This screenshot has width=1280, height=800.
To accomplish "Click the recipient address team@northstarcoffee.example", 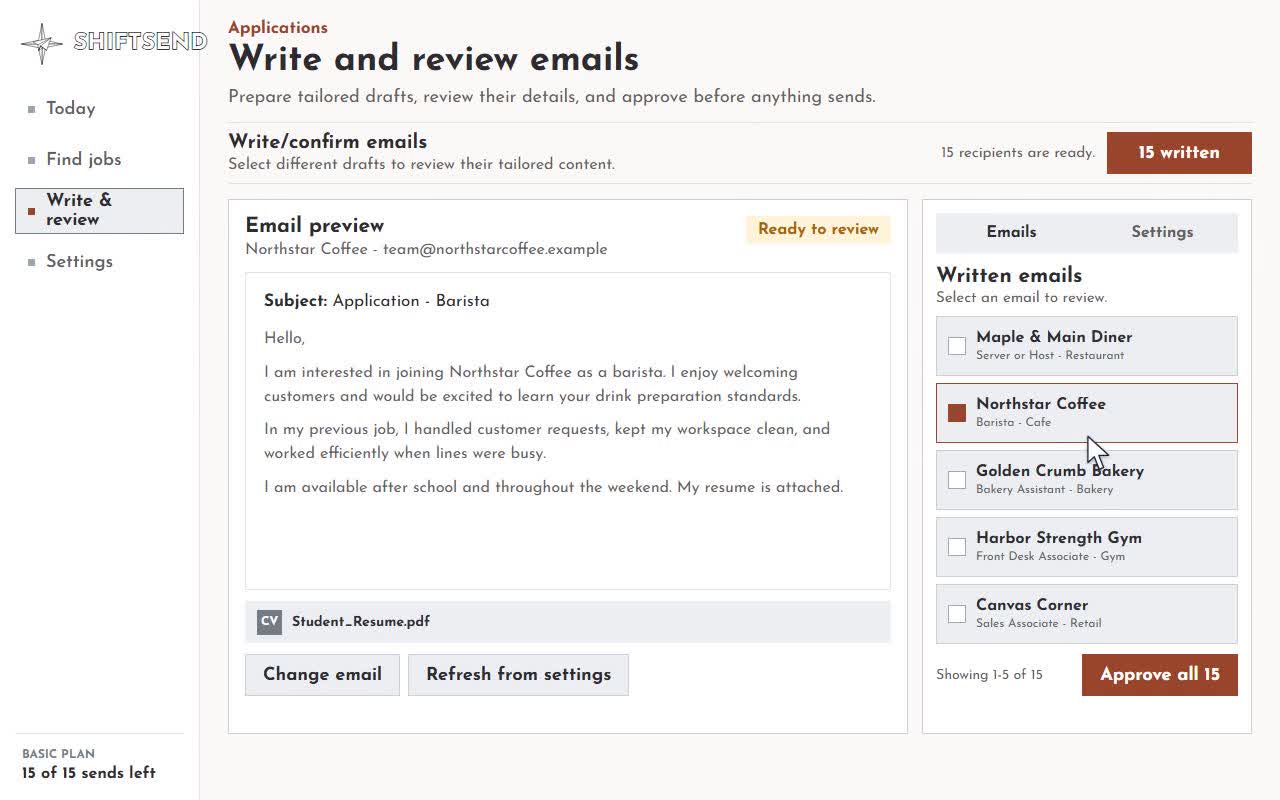I will (495, 250).
